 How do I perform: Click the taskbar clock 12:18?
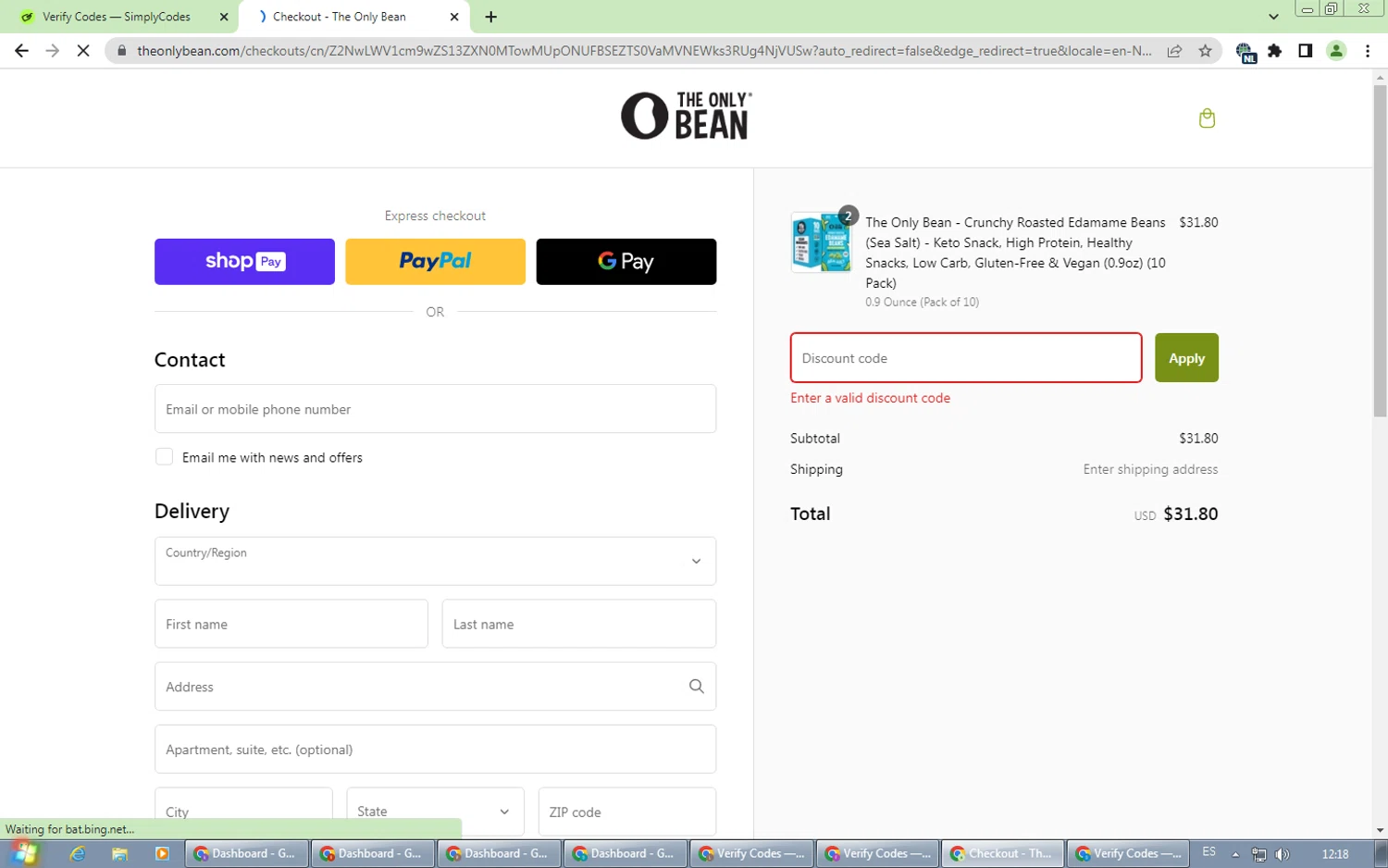[x=1335, y=854]
